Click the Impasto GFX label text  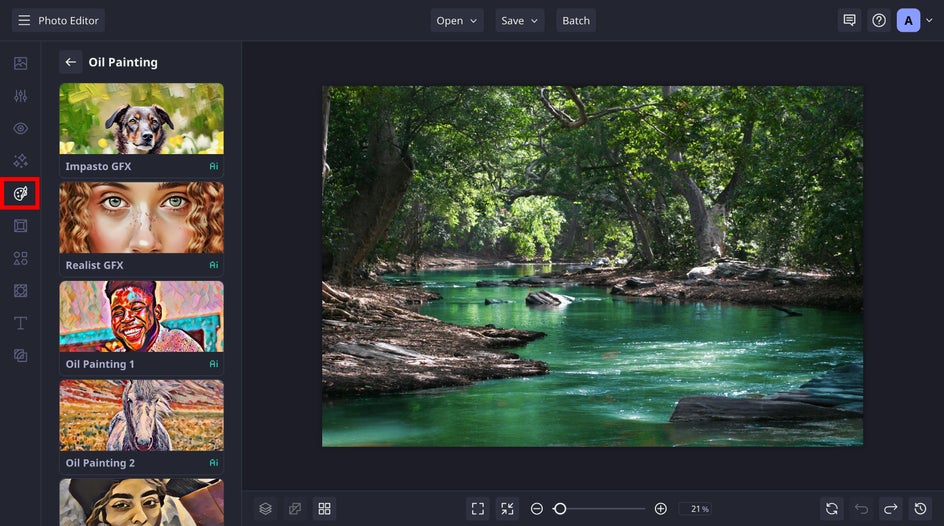point(98,166)
